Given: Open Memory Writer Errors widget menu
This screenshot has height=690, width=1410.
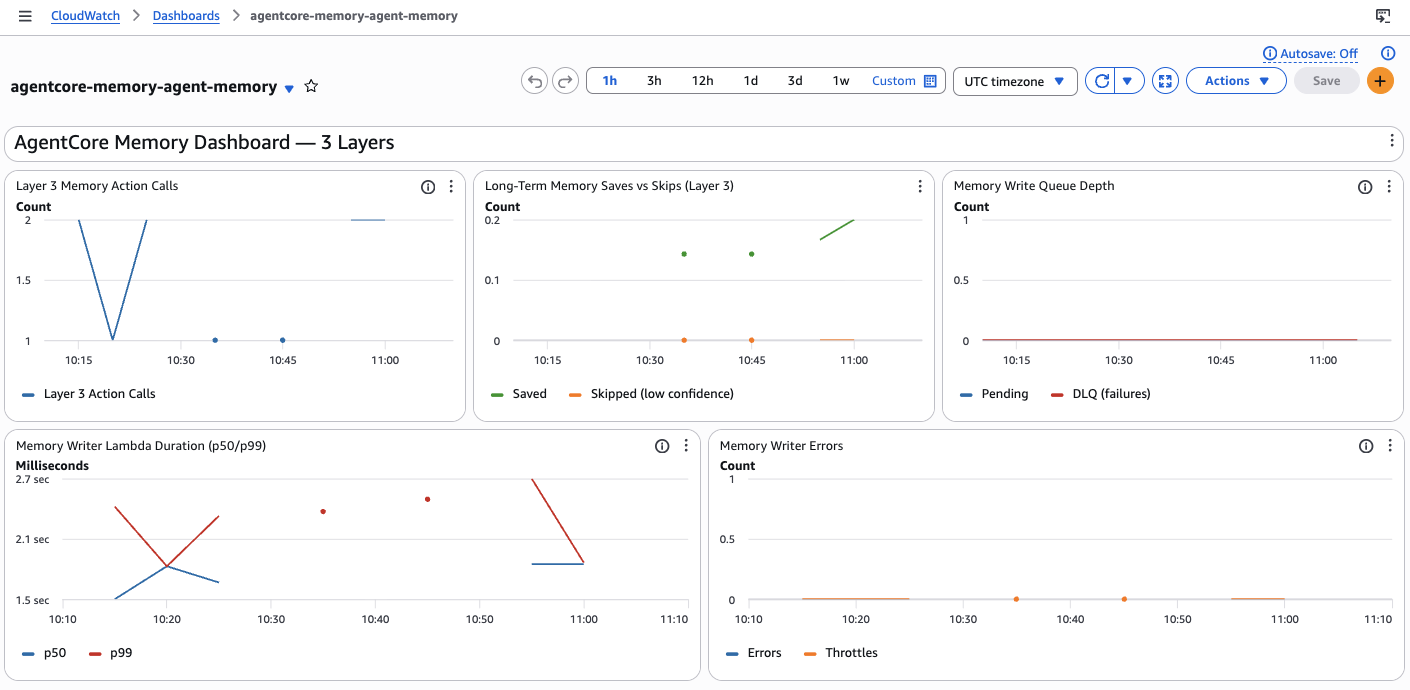Looking at the screenshot, I should (1390, 446).
